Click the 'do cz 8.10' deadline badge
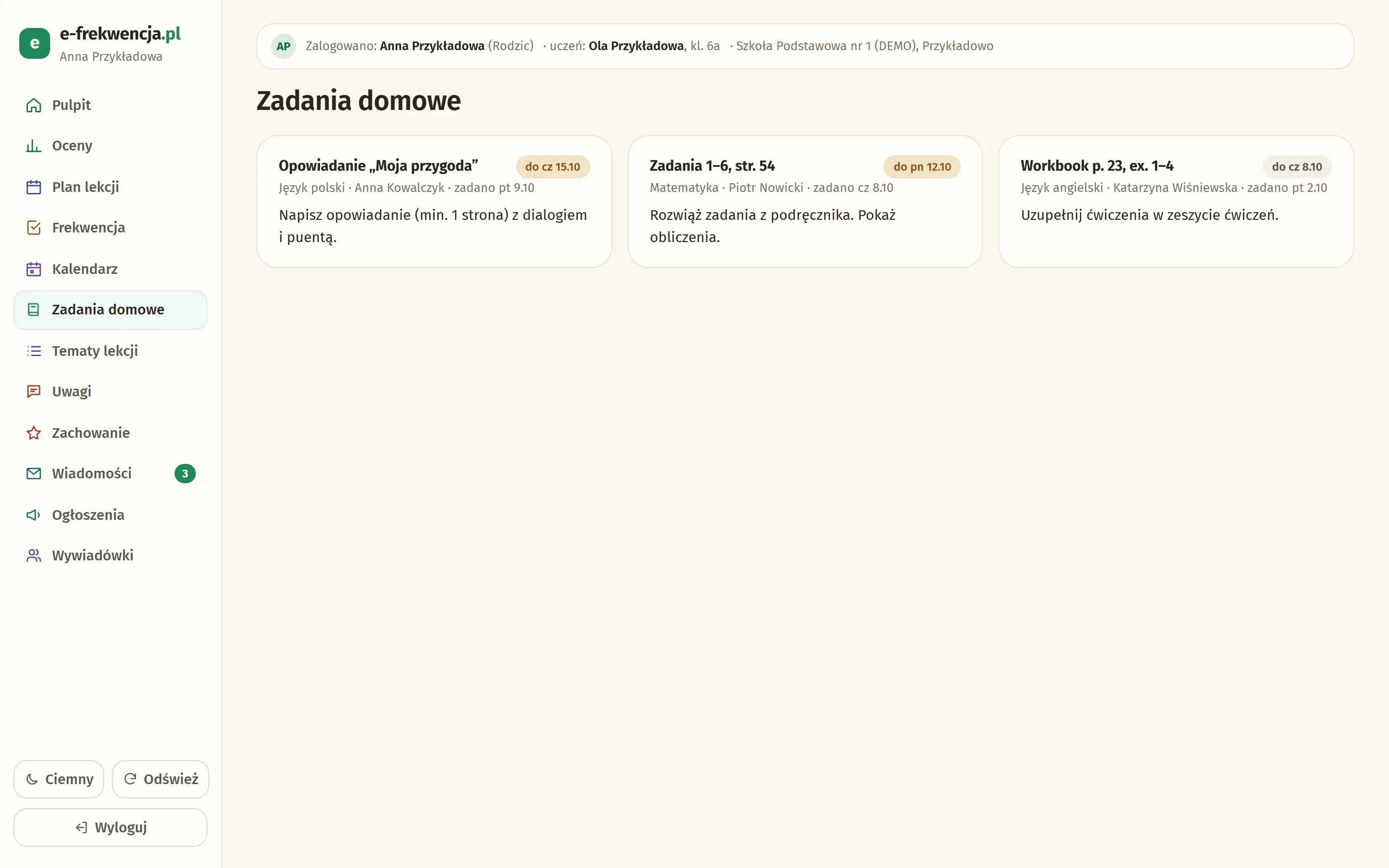Viewport: 1389px width, 868px height. click(1296, 167)
